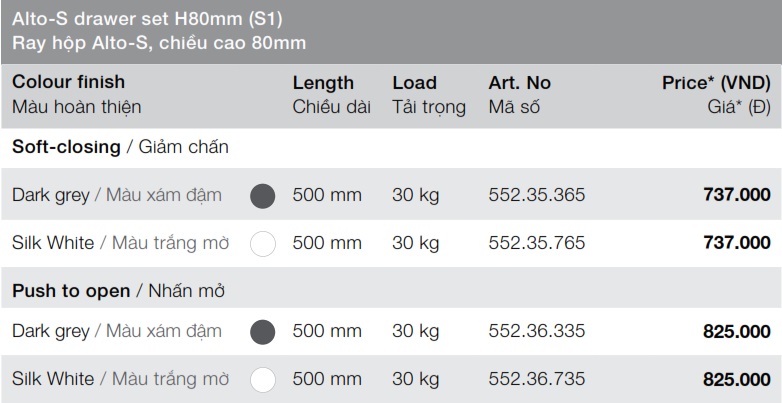
Task: Select the silk white swatch under Push to open
Action: 262,380
